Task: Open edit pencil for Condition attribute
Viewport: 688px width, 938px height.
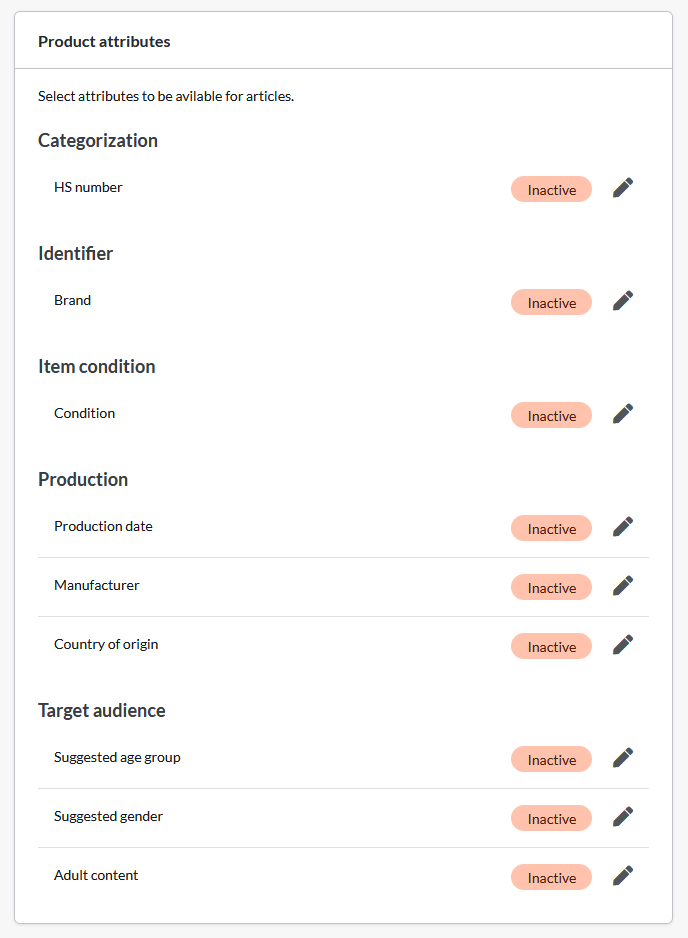Action: pos(623,414)
